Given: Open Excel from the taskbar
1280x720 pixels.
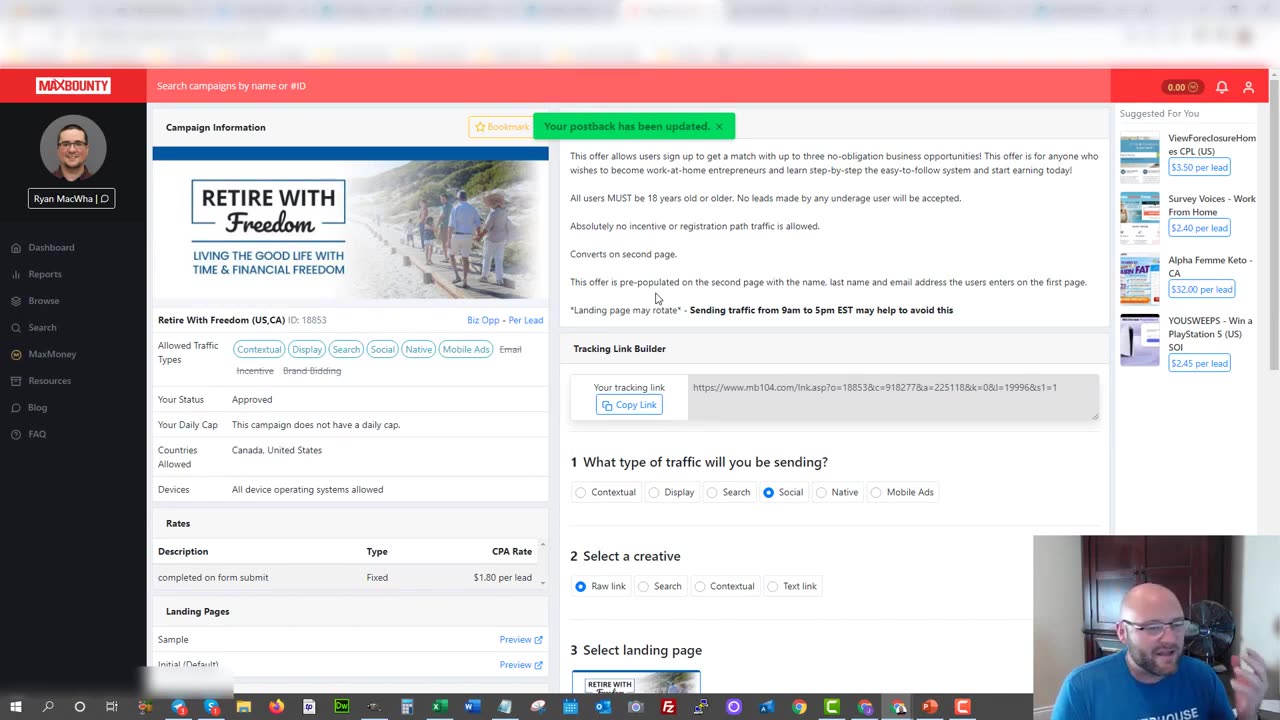Looking at the screenshot, I should coord(438,707).
